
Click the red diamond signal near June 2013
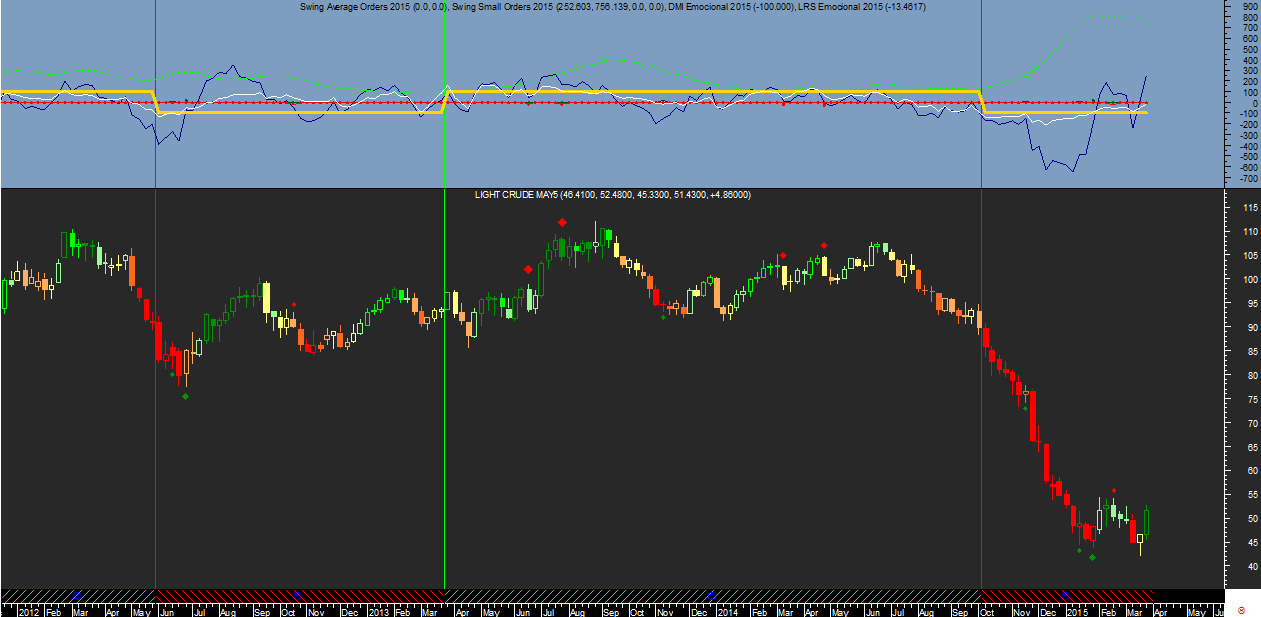[527, 269]
